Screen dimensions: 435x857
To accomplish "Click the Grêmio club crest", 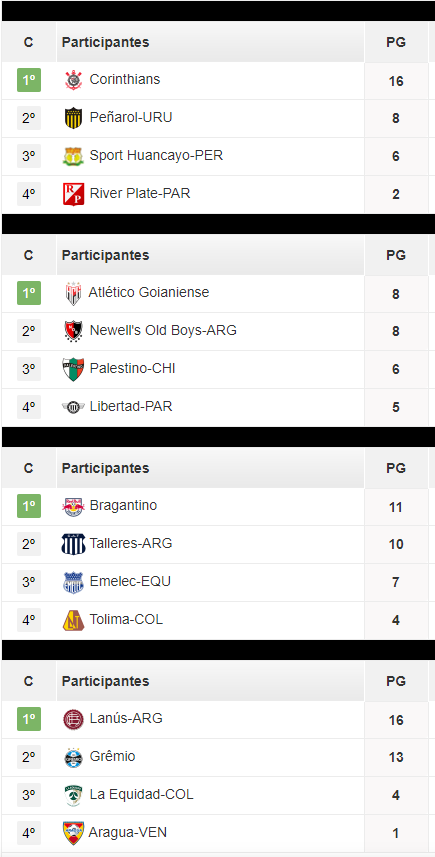I will point(73,757).
